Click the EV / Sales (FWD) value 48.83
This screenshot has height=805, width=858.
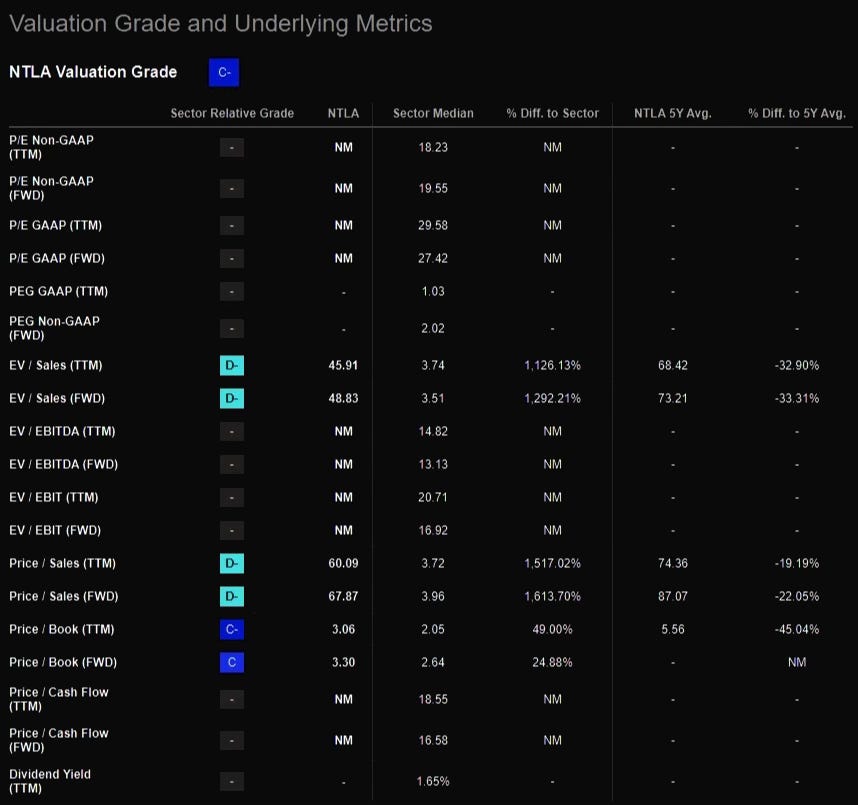coord(343,398)
